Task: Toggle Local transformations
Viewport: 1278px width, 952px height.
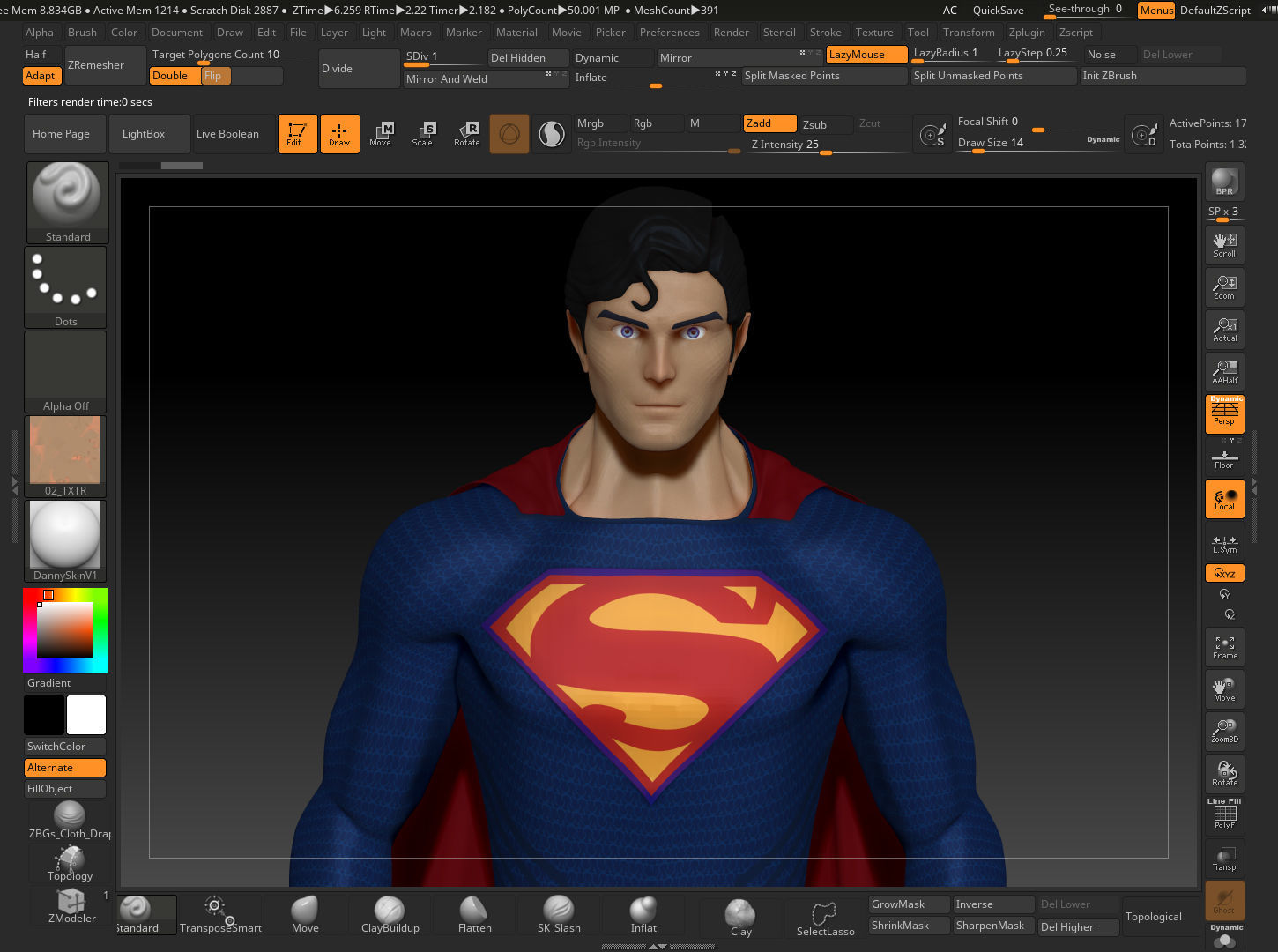Action: click(x=1224, y=499)
